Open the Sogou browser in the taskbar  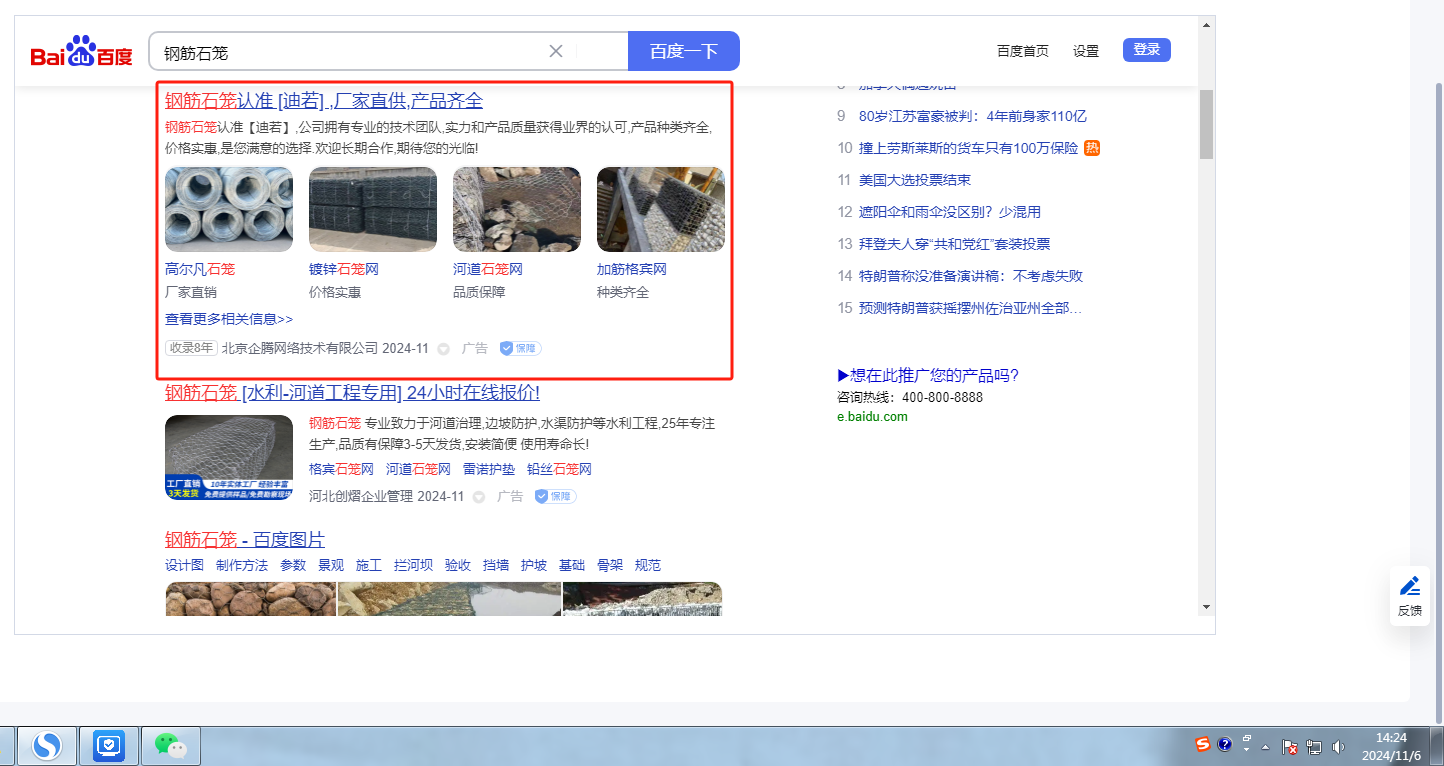pyautogui.click(x=47, y=746)
